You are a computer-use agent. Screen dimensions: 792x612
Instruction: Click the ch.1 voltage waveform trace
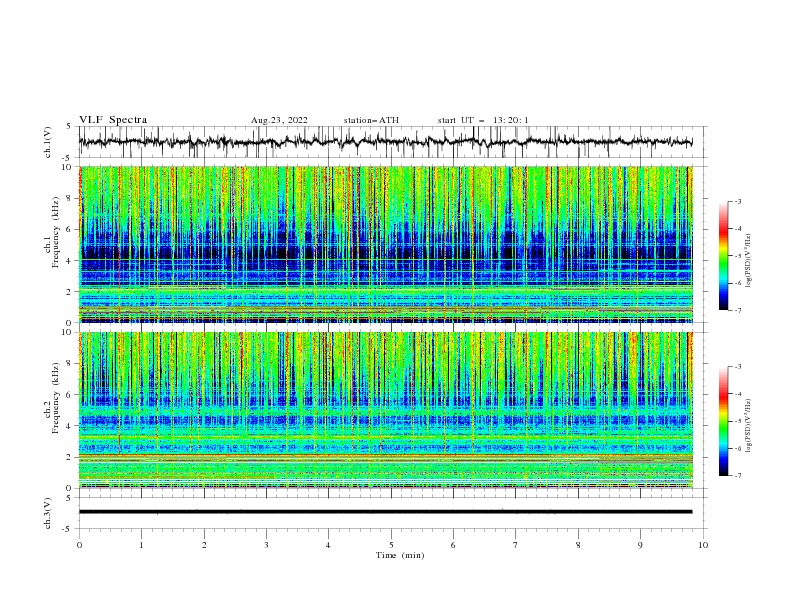385,142
